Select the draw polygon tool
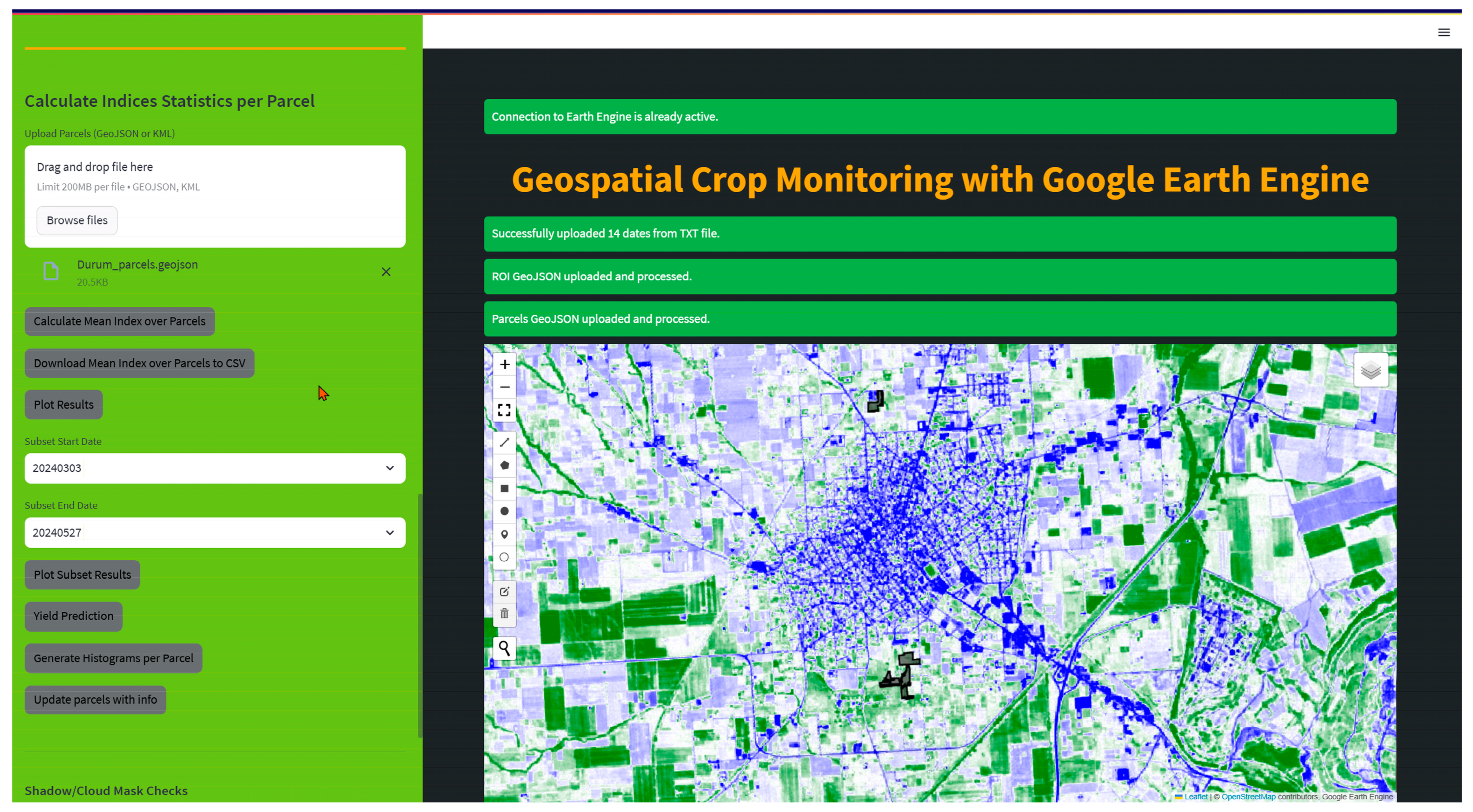This screenshot has width=1473, height=812. pyautogui.click(x=504, y=465)
